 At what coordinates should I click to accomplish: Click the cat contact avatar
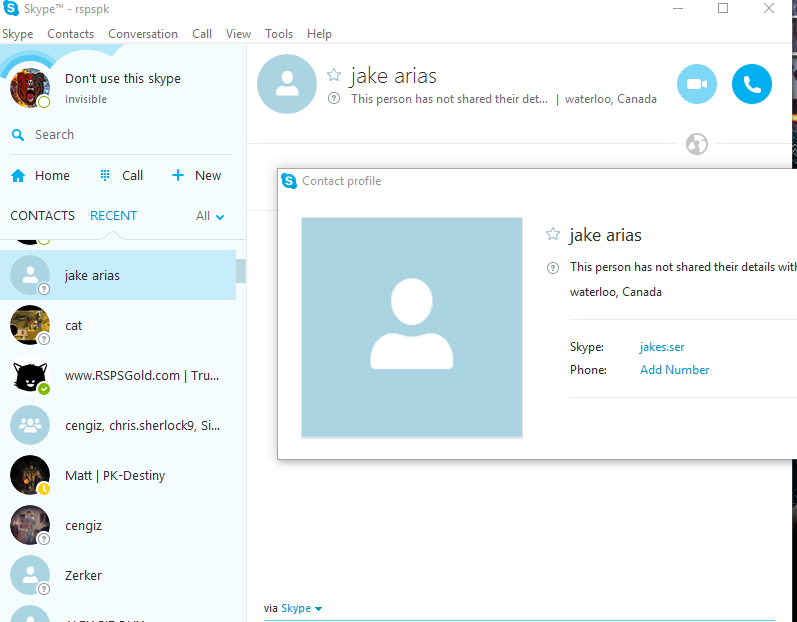29,325
